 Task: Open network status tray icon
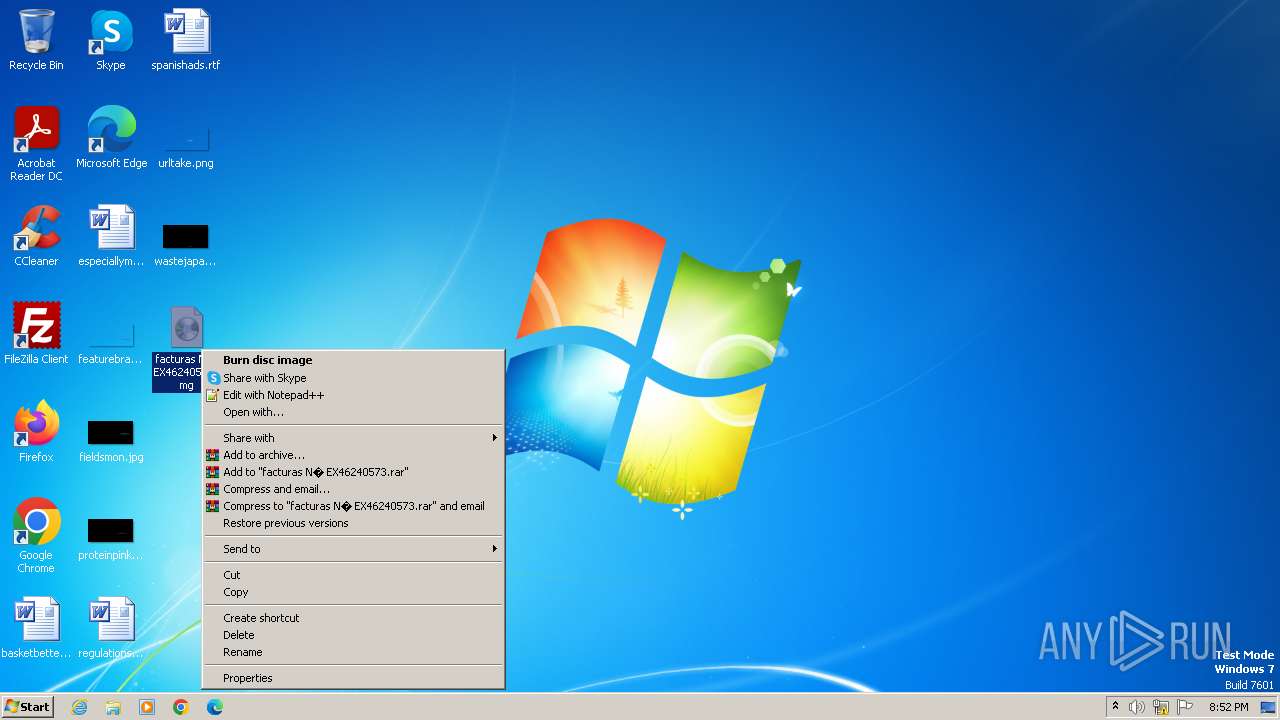[x=1161, y=707]
